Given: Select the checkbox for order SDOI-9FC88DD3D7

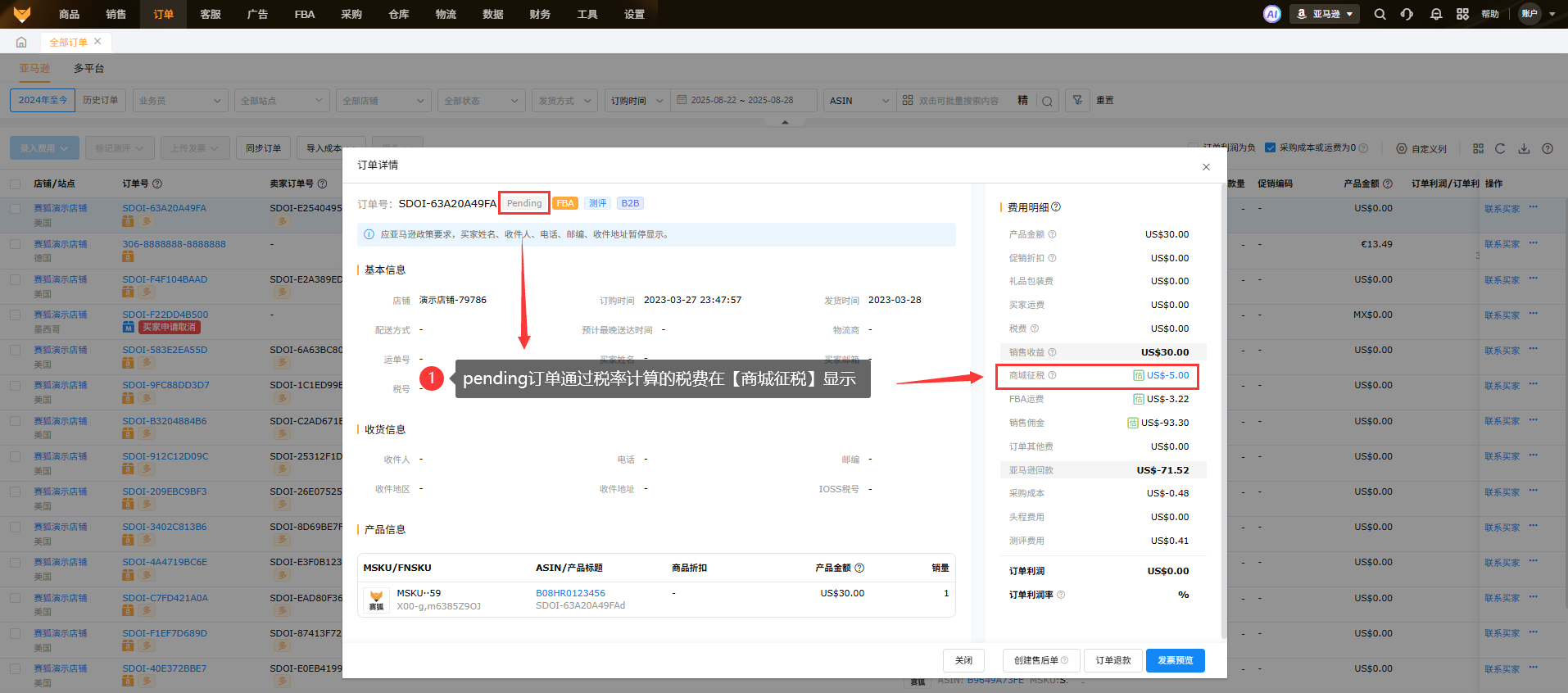Looking at the screenshot, I should coord(15,385).
